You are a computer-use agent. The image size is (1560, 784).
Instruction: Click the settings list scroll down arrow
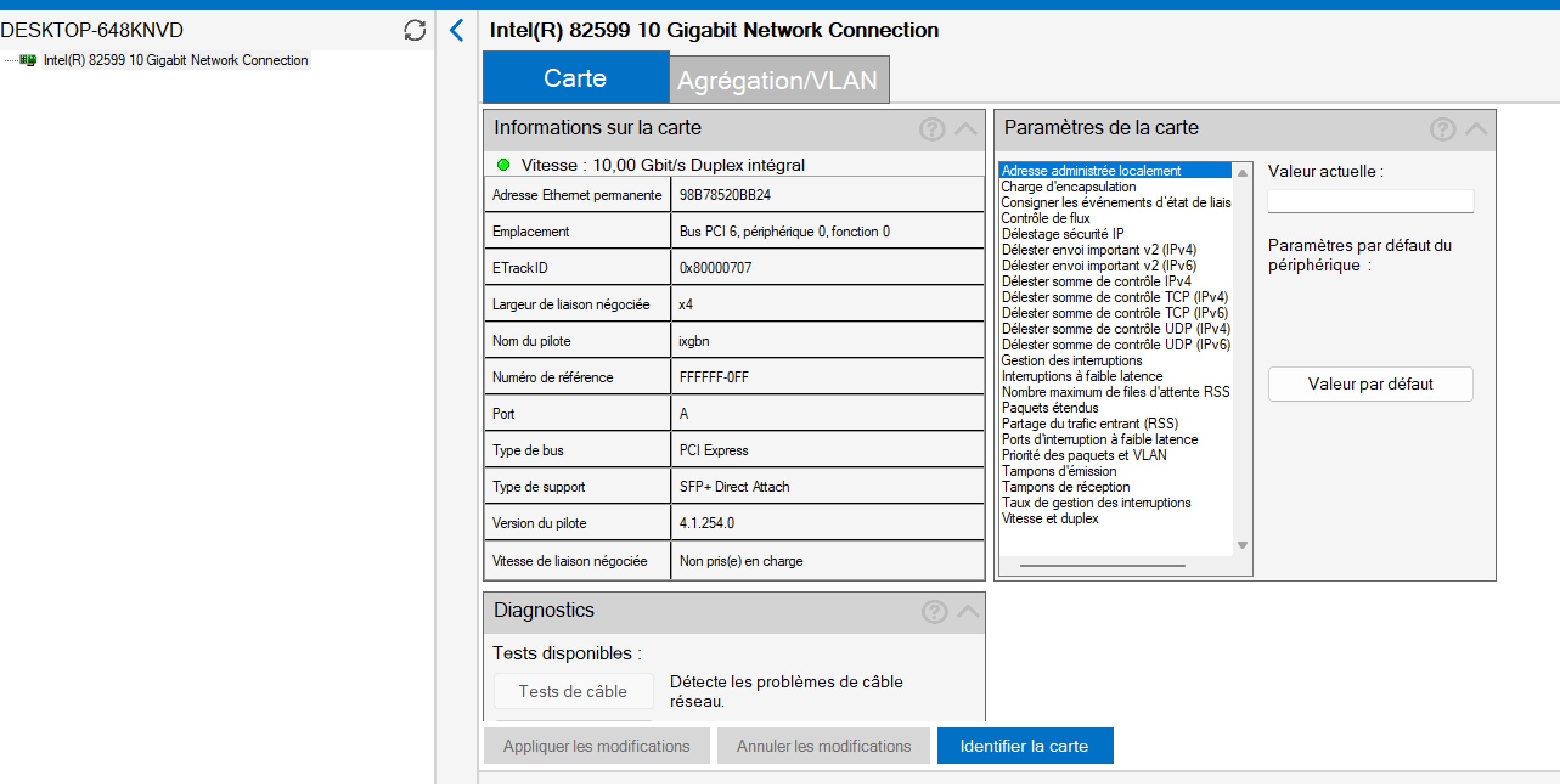click(1243, 545)
